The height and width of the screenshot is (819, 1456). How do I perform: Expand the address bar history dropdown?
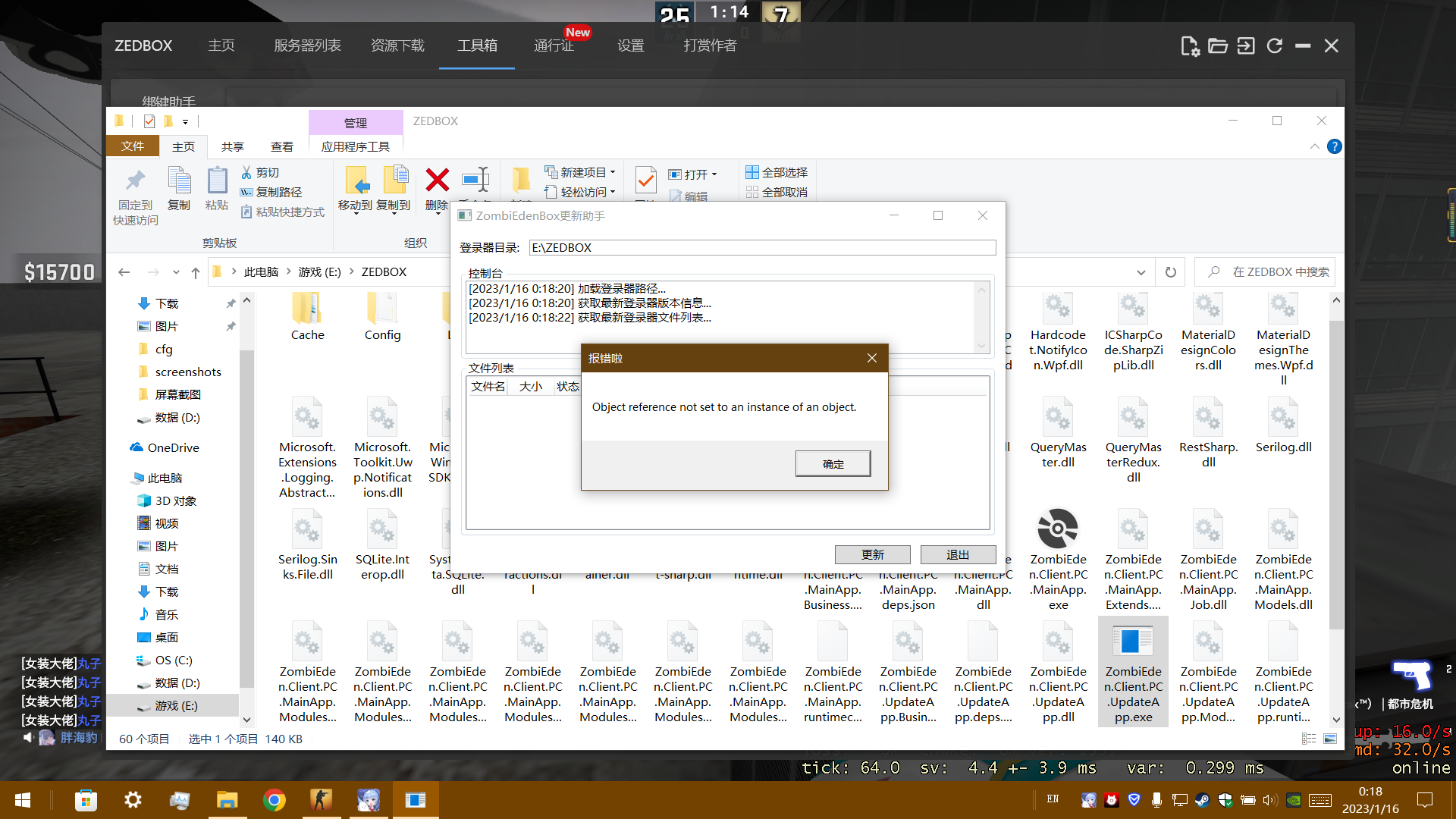(1141, 272)
